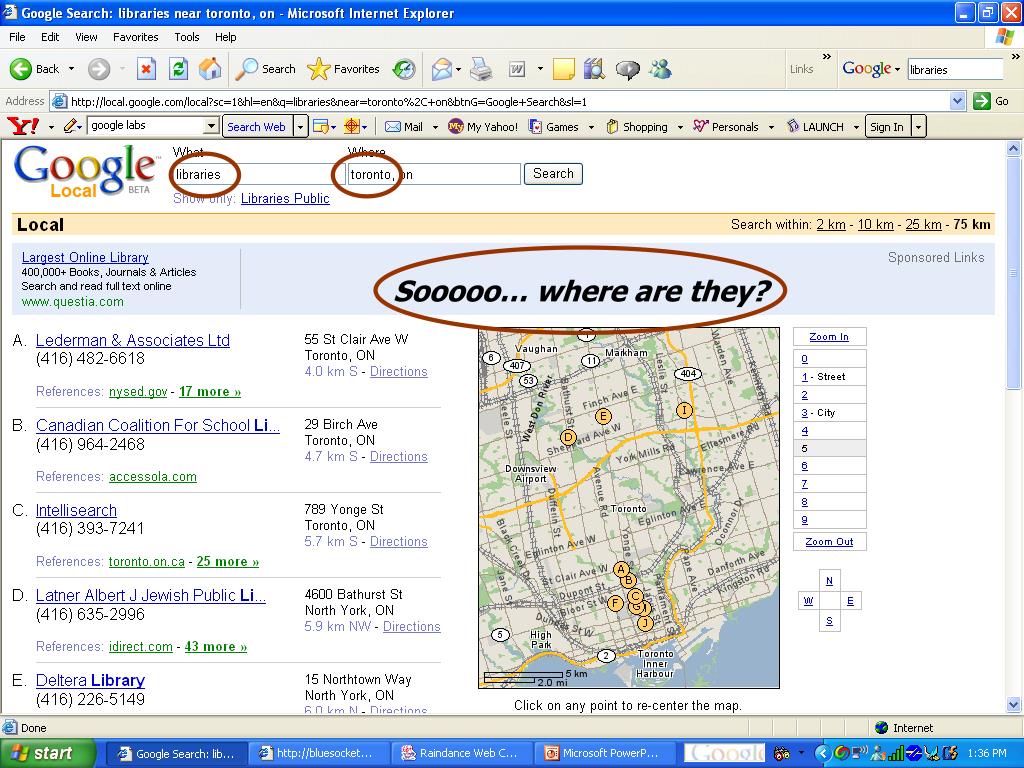Open My Yahoo! from Yahoo toolbar
This screenshot has height=768, width=1024.
point(483,127)
